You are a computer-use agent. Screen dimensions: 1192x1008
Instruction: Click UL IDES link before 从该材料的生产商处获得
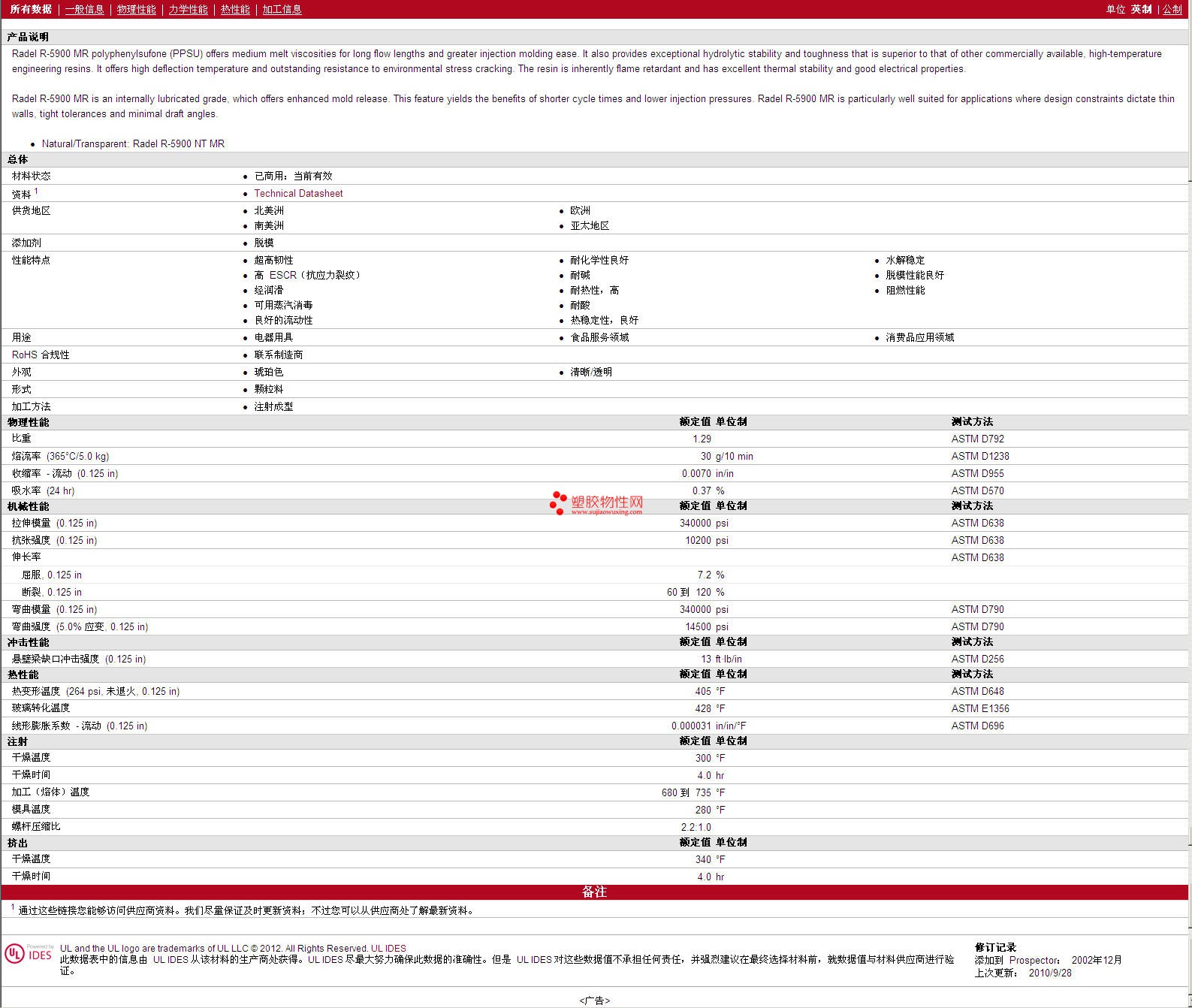pyautogui.click(x=171, y=959)
